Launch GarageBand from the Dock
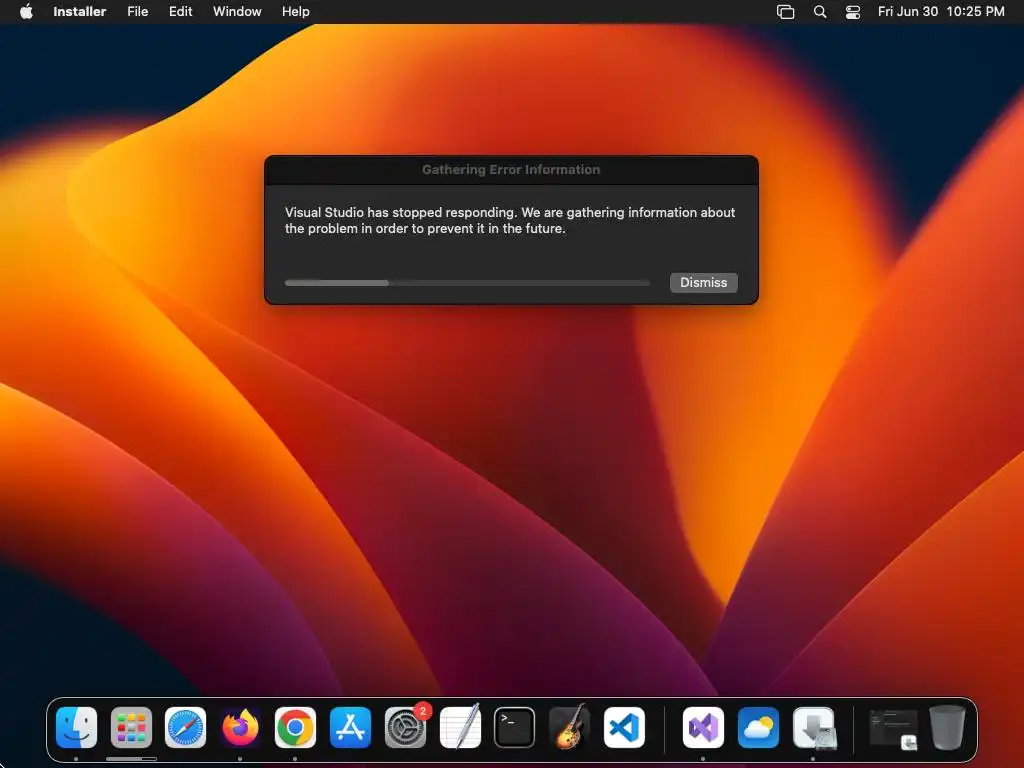The width and height of the screenshot is (1024, 768). (x=569, y=728)
